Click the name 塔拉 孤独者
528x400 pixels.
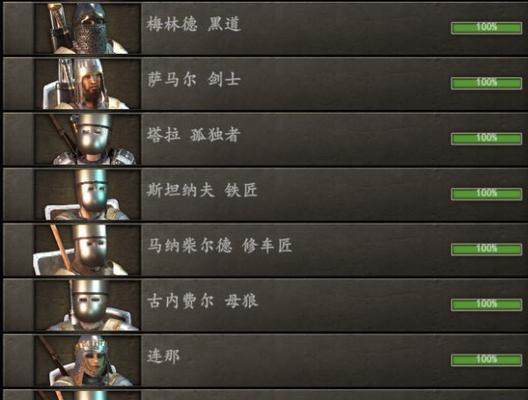(x=194, y=135)
